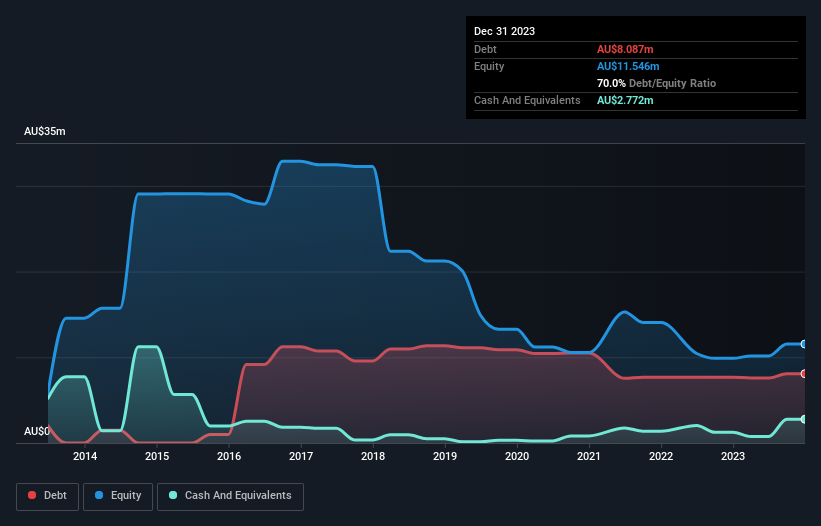Click the Dec 31 2023 tooltip date
This screenshot has width=821, height=526.
(504, 31)
